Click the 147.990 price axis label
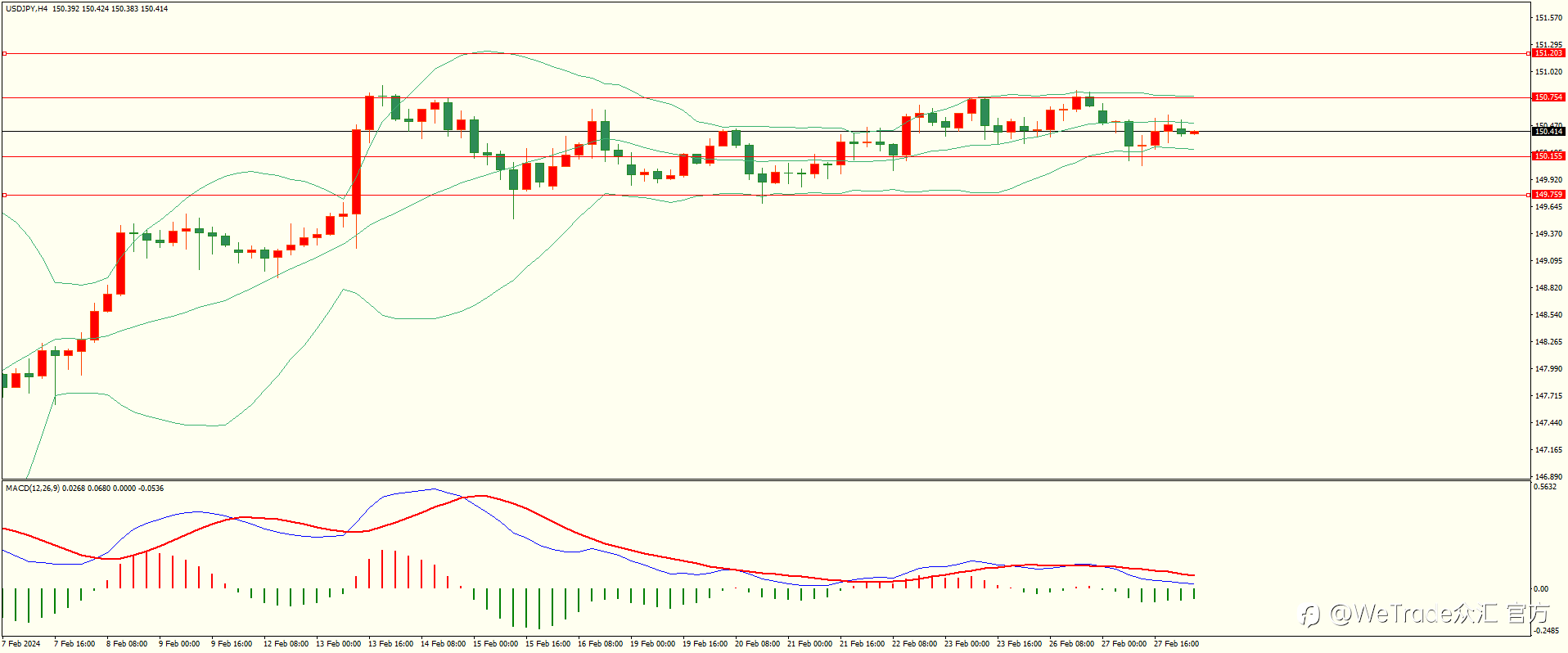The image size is (1568, 653). (x=1548, y=369)
